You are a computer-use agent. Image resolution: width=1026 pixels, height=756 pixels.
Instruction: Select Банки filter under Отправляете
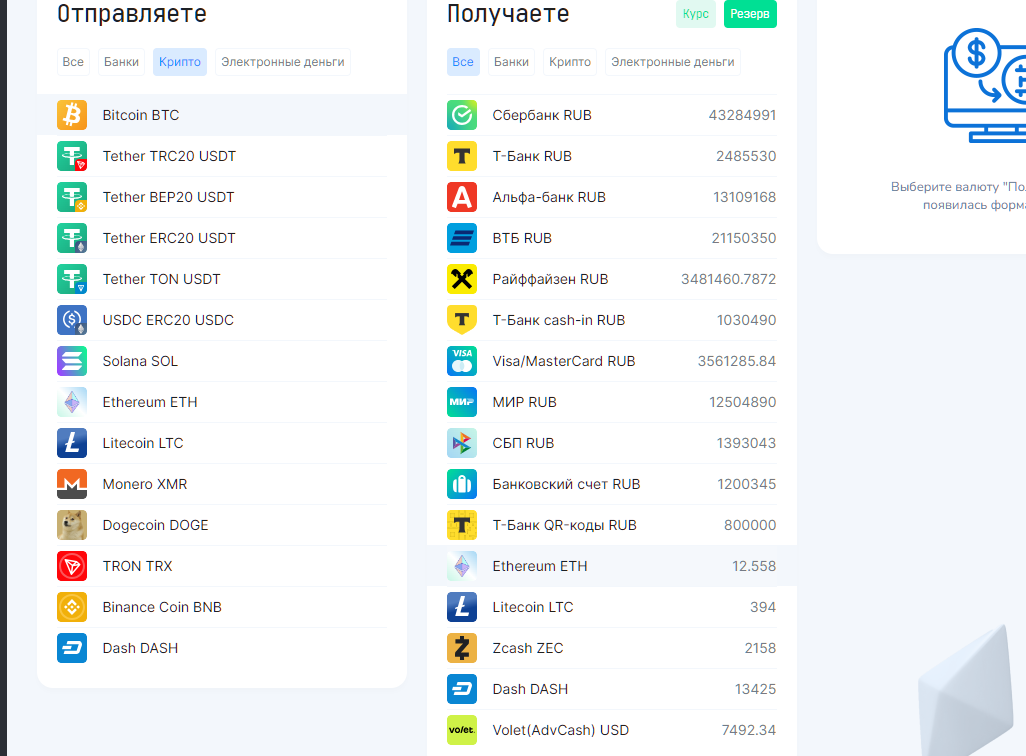click(x=121, y=62)
